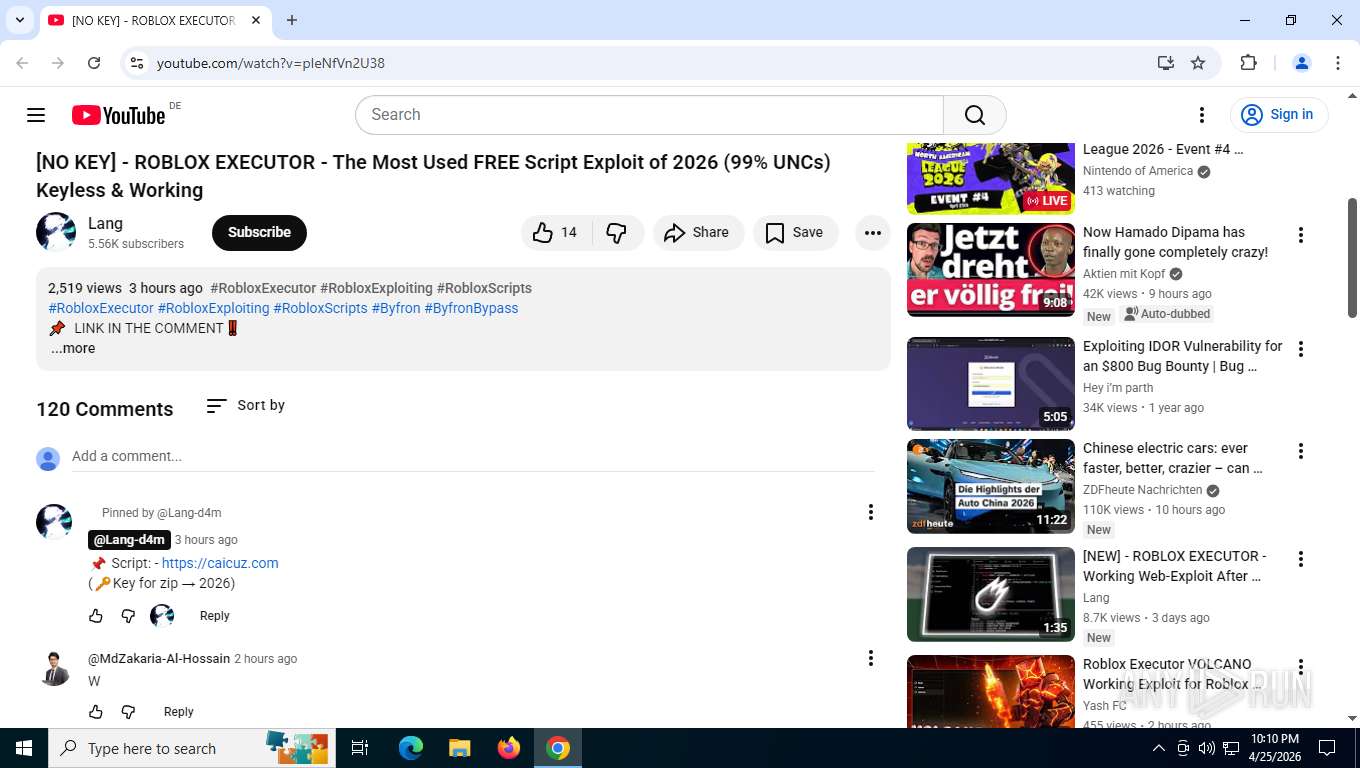
Task: Click Type here to search on taskbar
Action: coord(192,748)
